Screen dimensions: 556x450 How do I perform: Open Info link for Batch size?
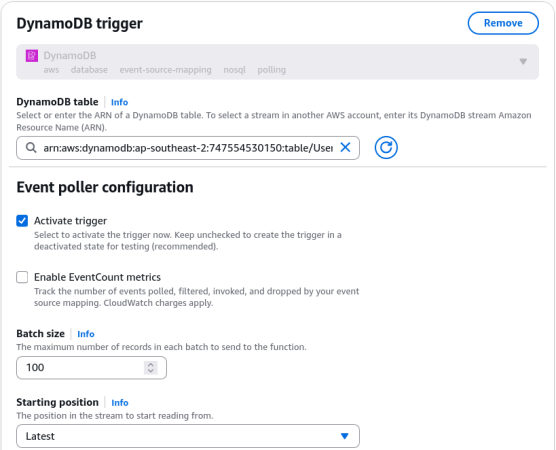(86, 334)
